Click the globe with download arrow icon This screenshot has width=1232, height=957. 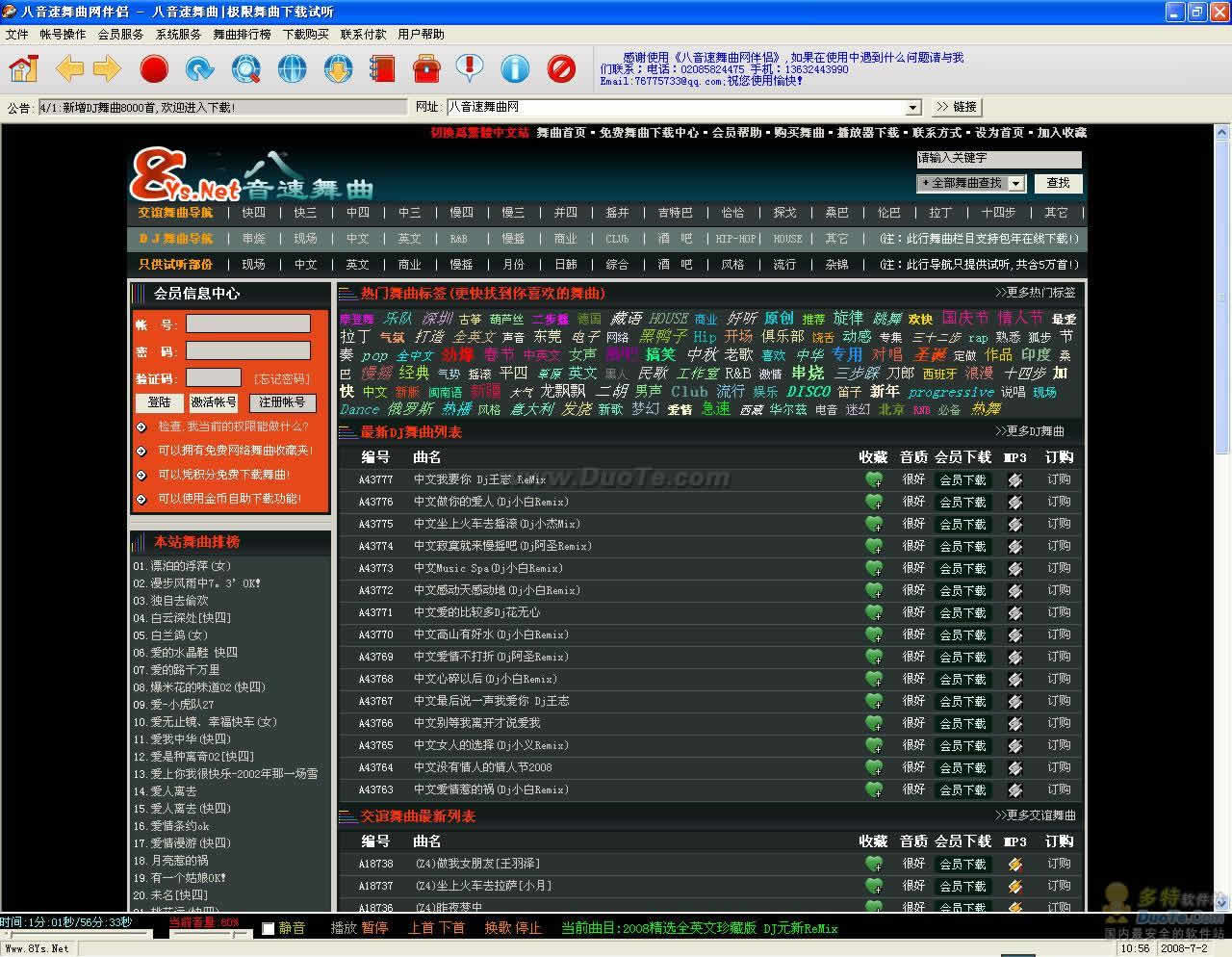pyautogui.click(x=339, y=68)
